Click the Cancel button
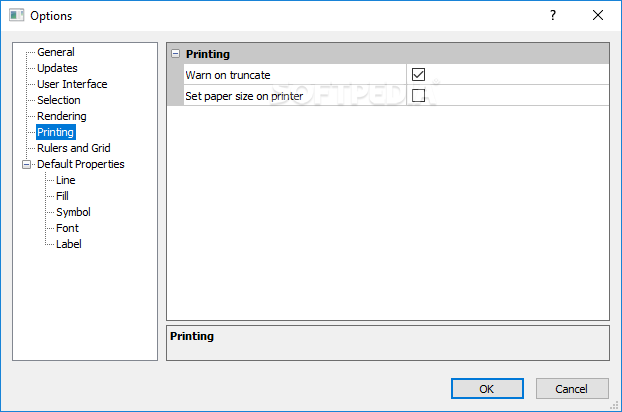 point(572,388)
